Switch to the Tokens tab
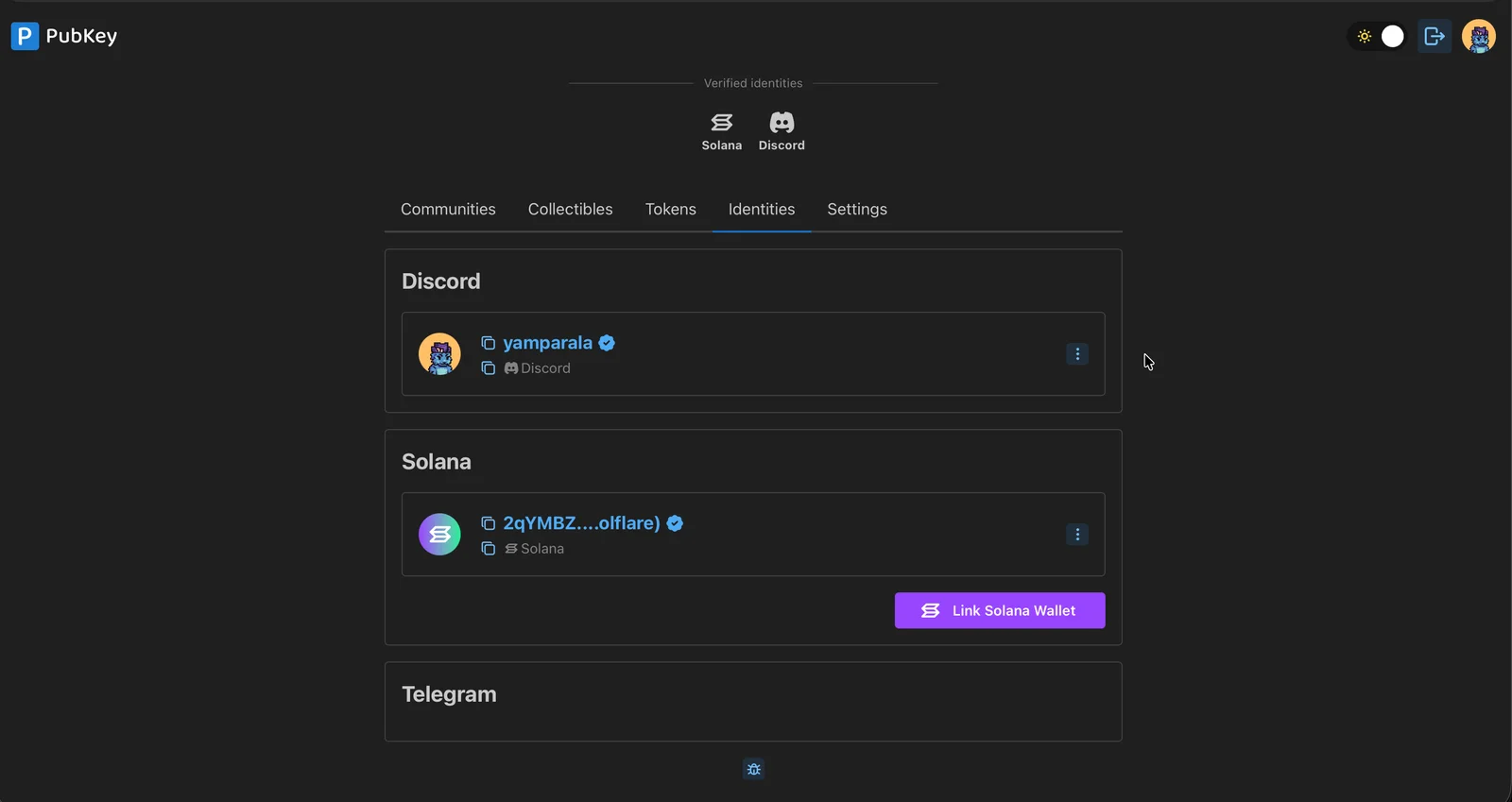The height and width of the screenshot is (802, 1512). coord(671,209)
